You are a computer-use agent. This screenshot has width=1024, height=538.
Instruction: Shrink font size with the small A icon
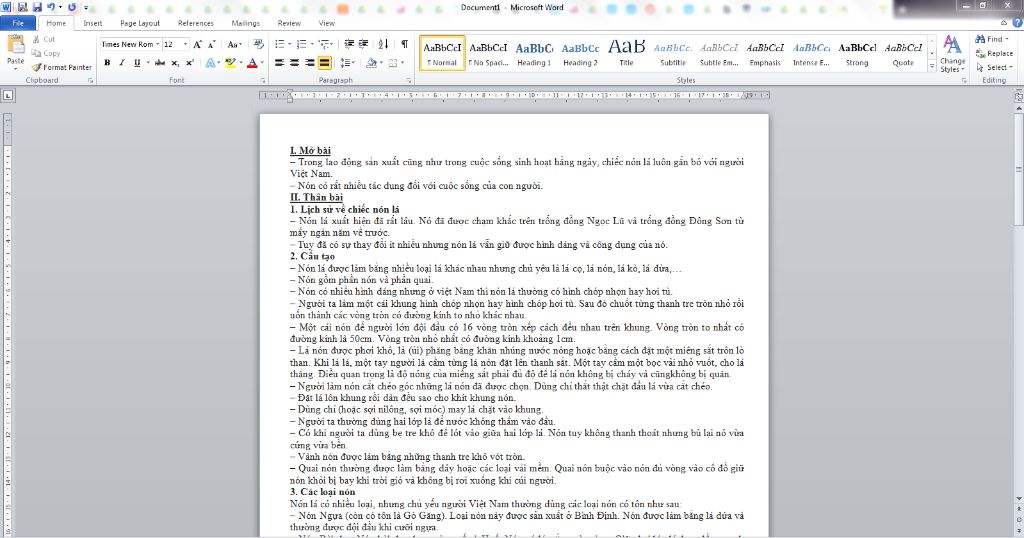click(x=212, y=44)
